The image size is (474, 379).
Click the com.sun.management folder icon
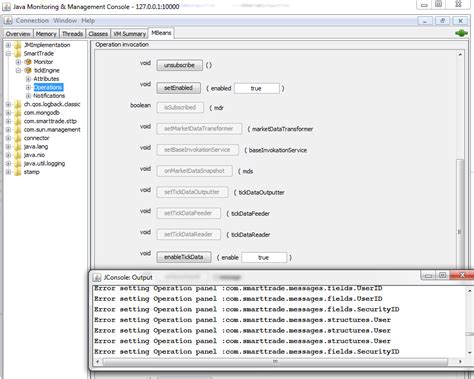click(18, 130)
